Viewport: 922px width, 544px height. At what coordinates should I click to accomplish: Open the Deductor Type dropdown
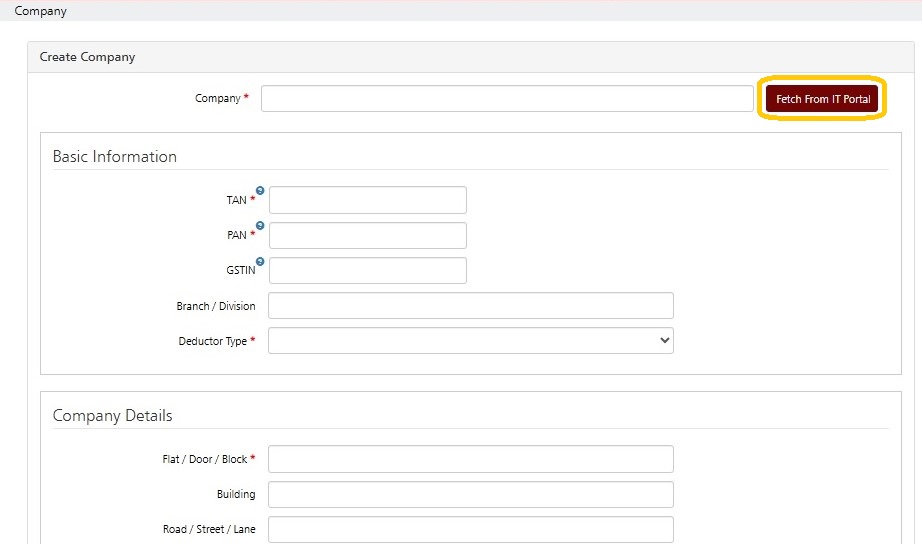coord(470,341)
